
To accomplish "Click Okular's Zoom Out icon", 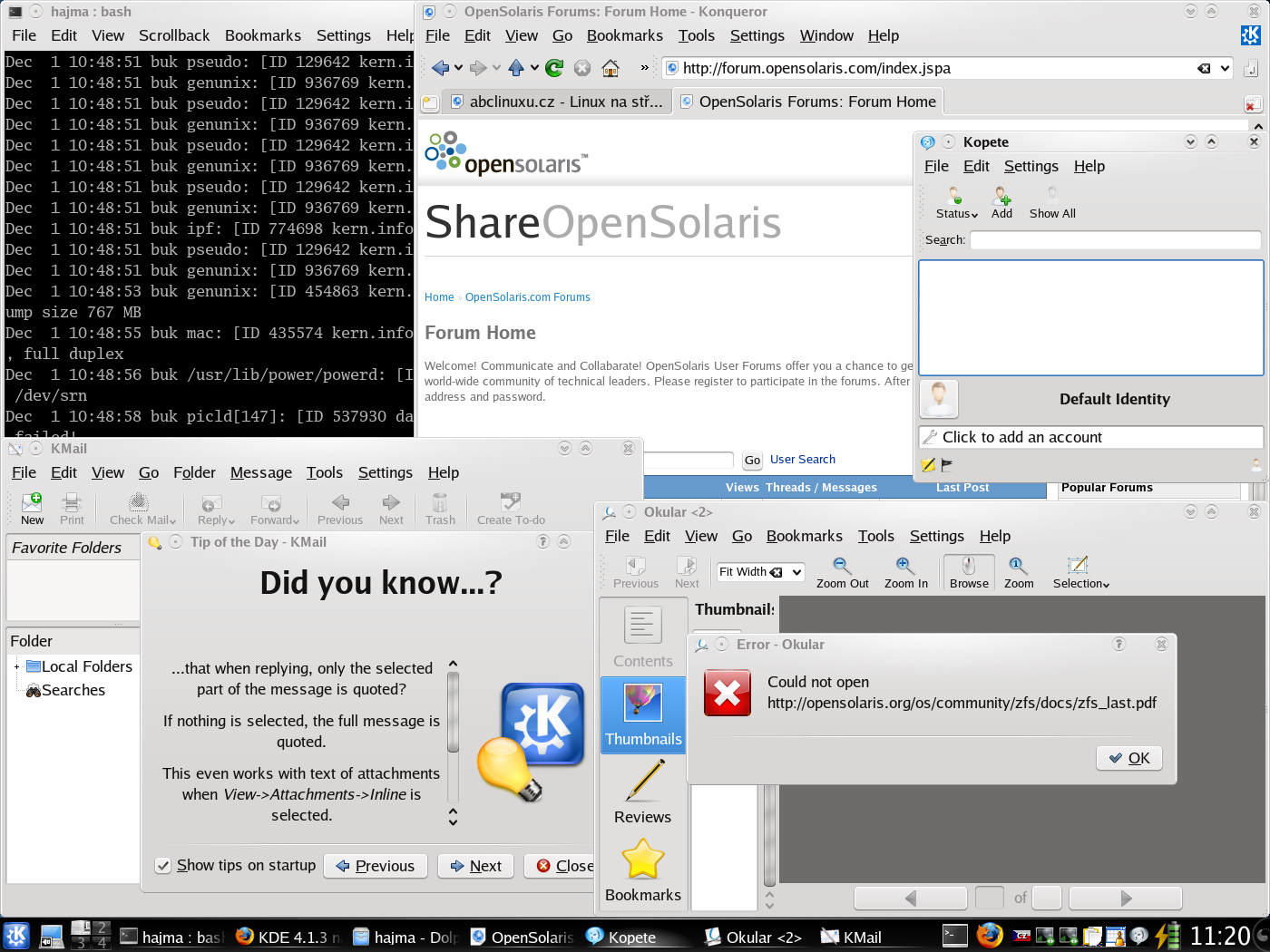I will coord(842,572).
